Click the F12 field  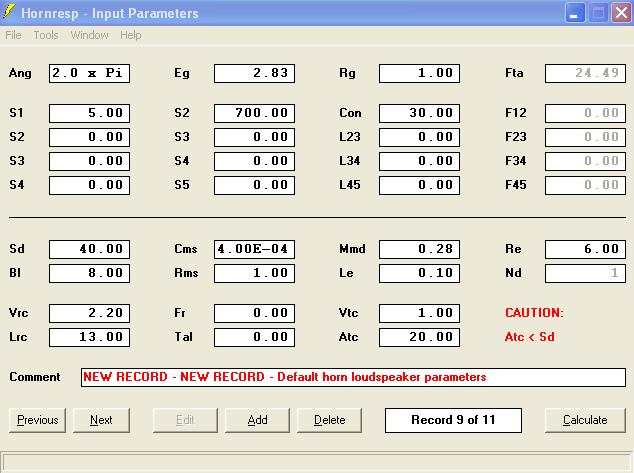(x=585, y=113)
